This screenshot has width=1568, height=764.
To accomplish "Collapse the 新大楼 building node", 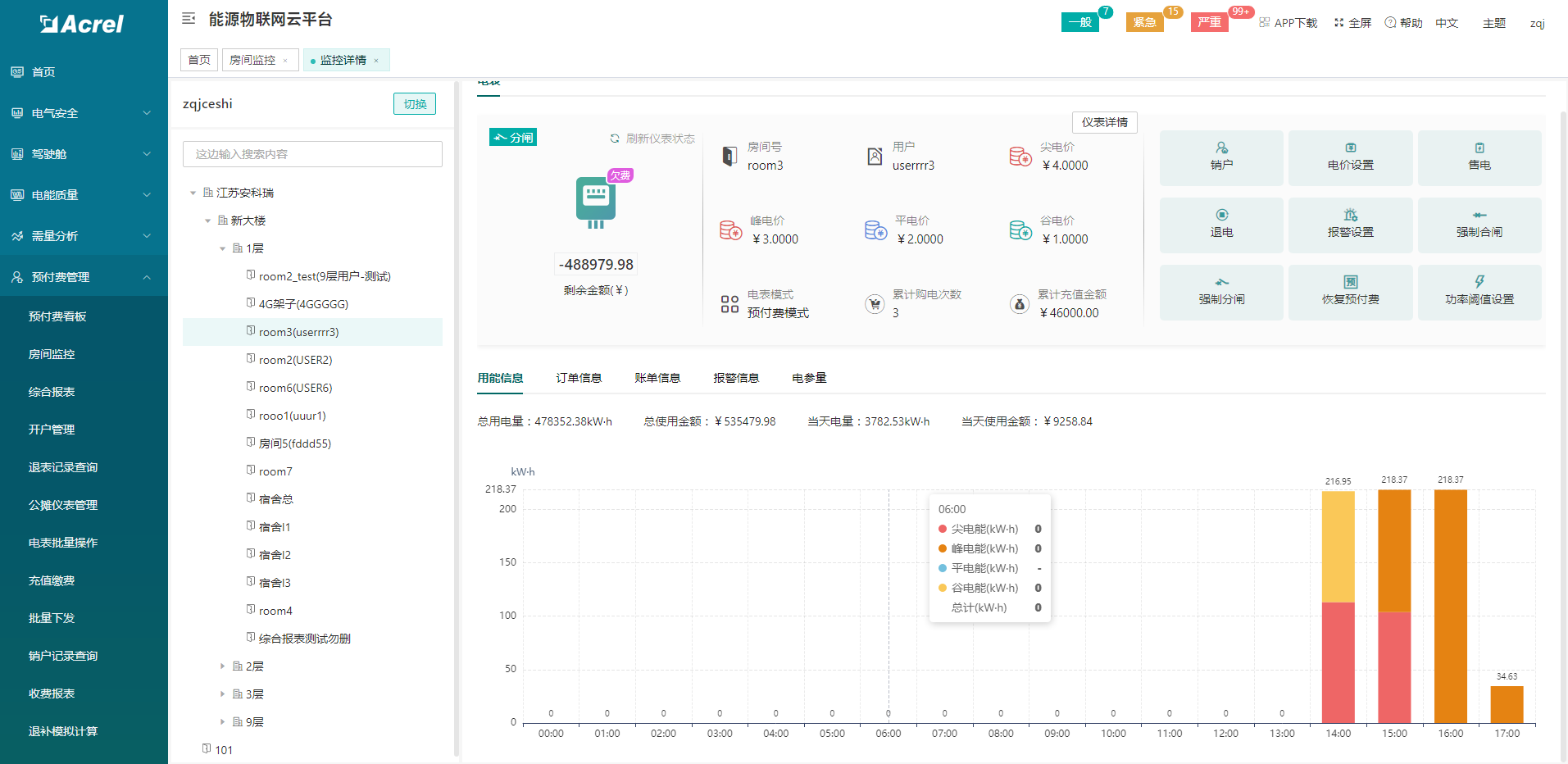I will tap(207, 220).
